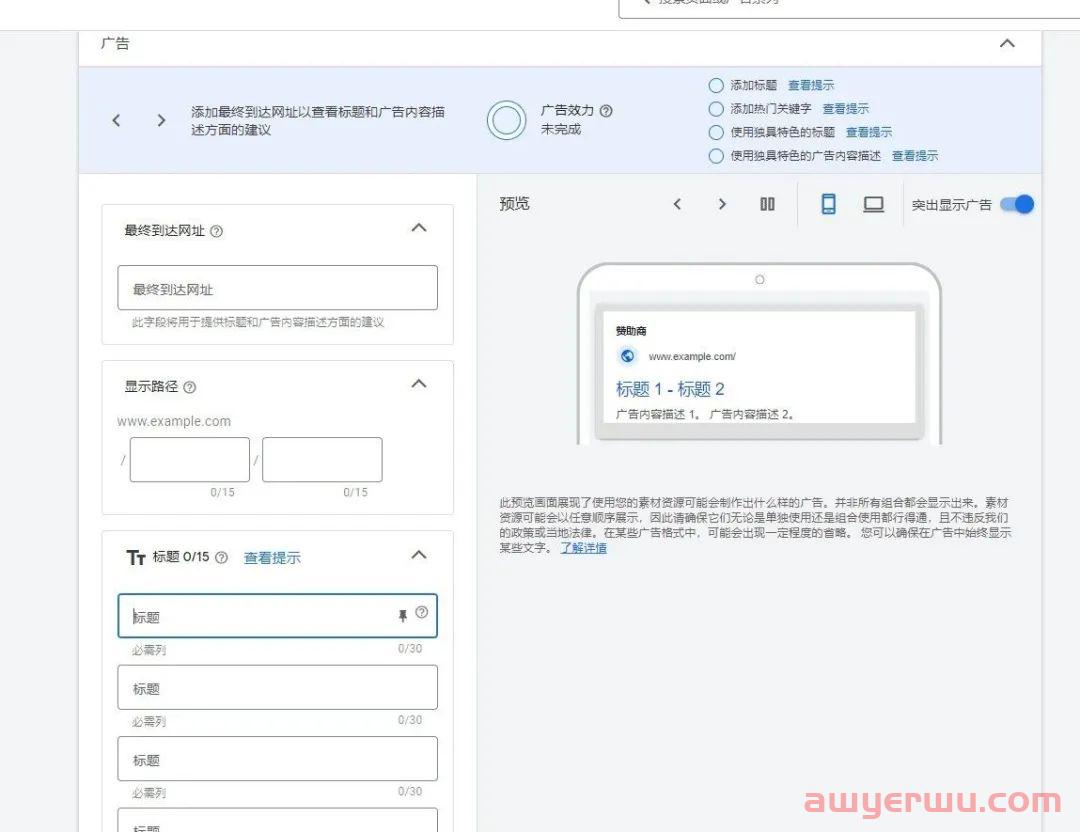The width and height of the screenshot is (1080, 832).
Task: Focus the second display path field
Action: (x=322, y=459)
